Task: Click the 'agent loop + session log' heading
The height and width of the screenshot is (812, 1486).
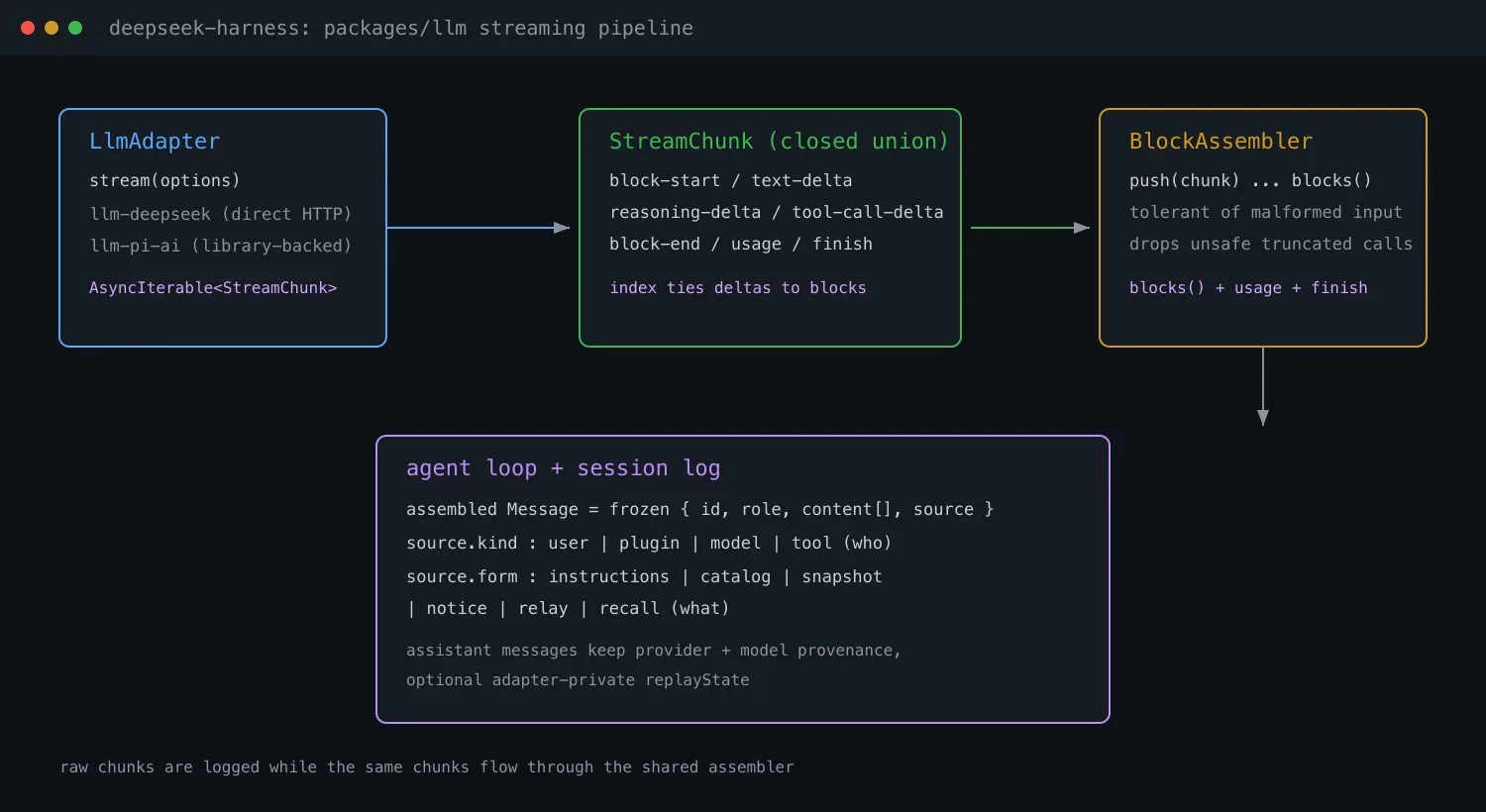Action: tap(564, 468)
